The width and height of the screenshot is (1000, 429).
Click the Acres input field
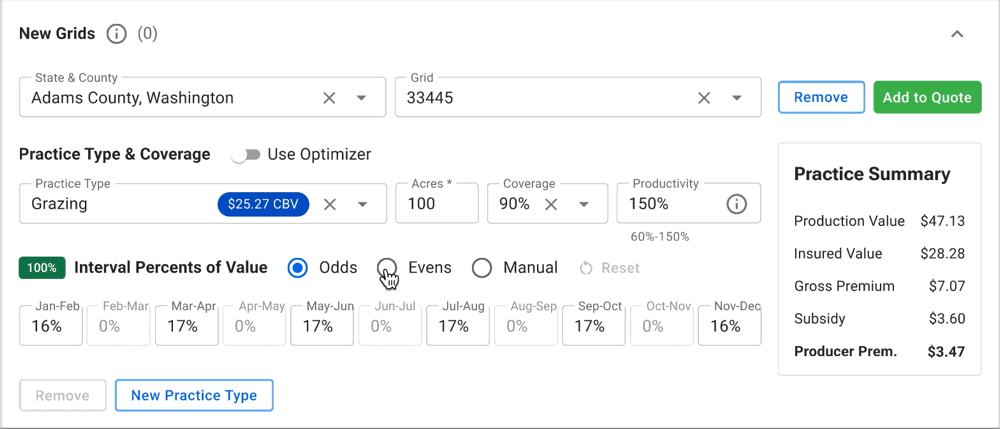[437, 204]
